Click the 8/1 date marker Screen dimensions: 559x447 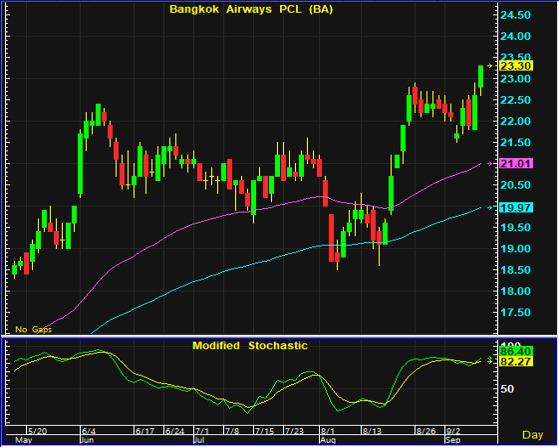point(327,431)
